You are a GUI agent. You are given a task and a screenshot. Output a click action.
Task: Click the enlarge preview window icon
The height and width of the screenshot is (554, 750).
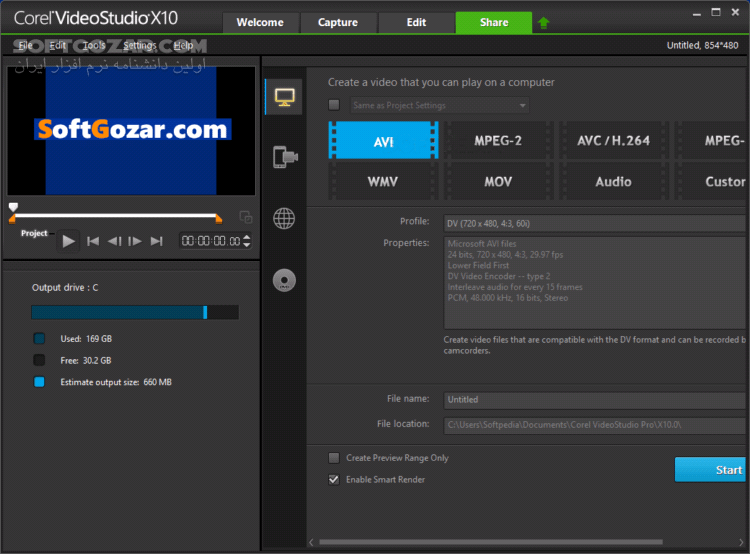(245, 217)
